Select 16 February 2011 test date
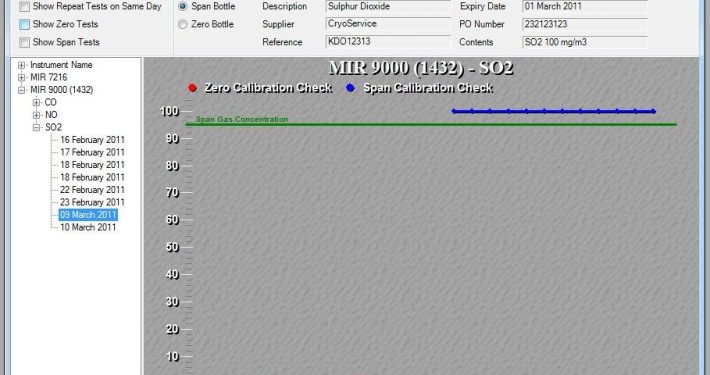The image size is (710, 375). tap(92, 140)
